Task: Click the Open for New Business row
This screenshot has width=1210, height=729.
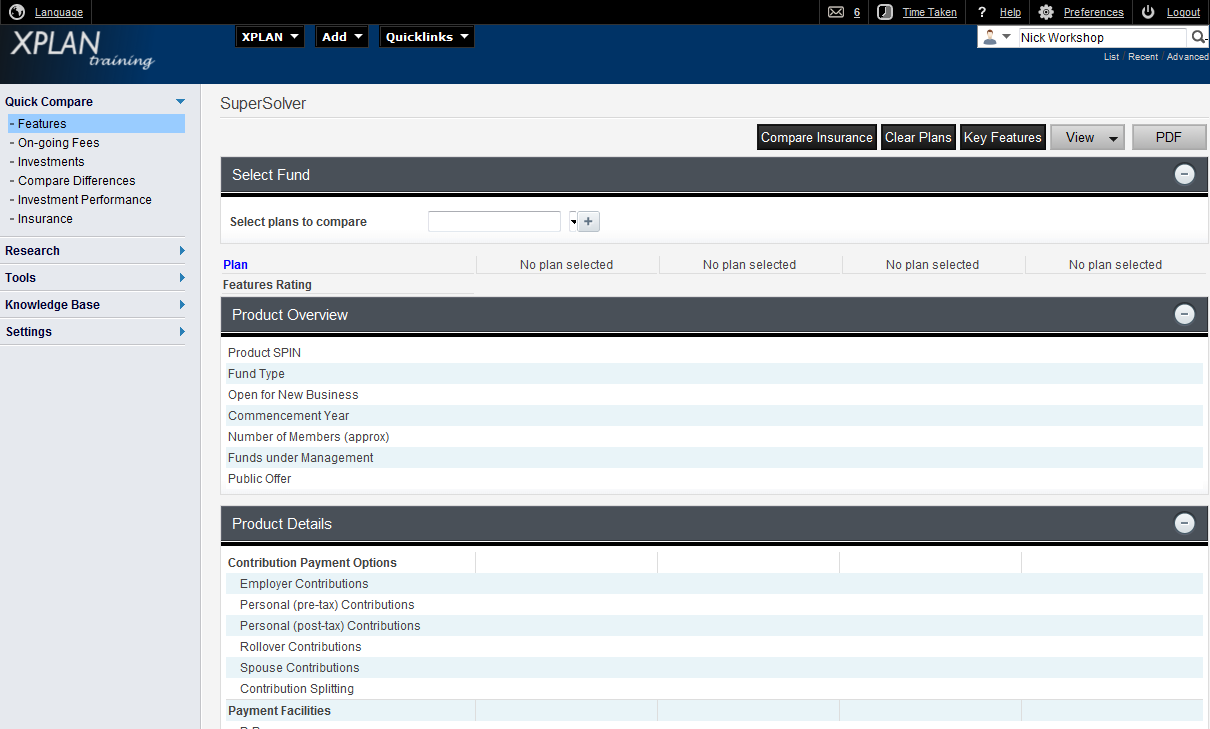Action: click(x=715, y=395)
